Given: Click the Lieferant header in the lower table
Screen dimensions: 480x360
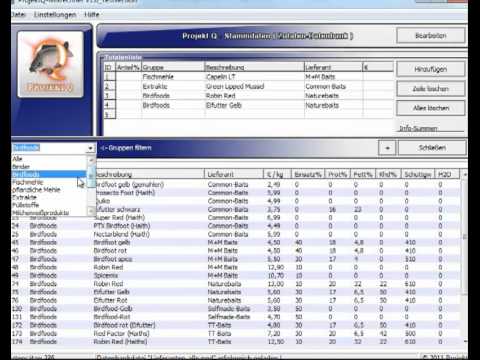Looking at the screenshot, I should 234,174.
